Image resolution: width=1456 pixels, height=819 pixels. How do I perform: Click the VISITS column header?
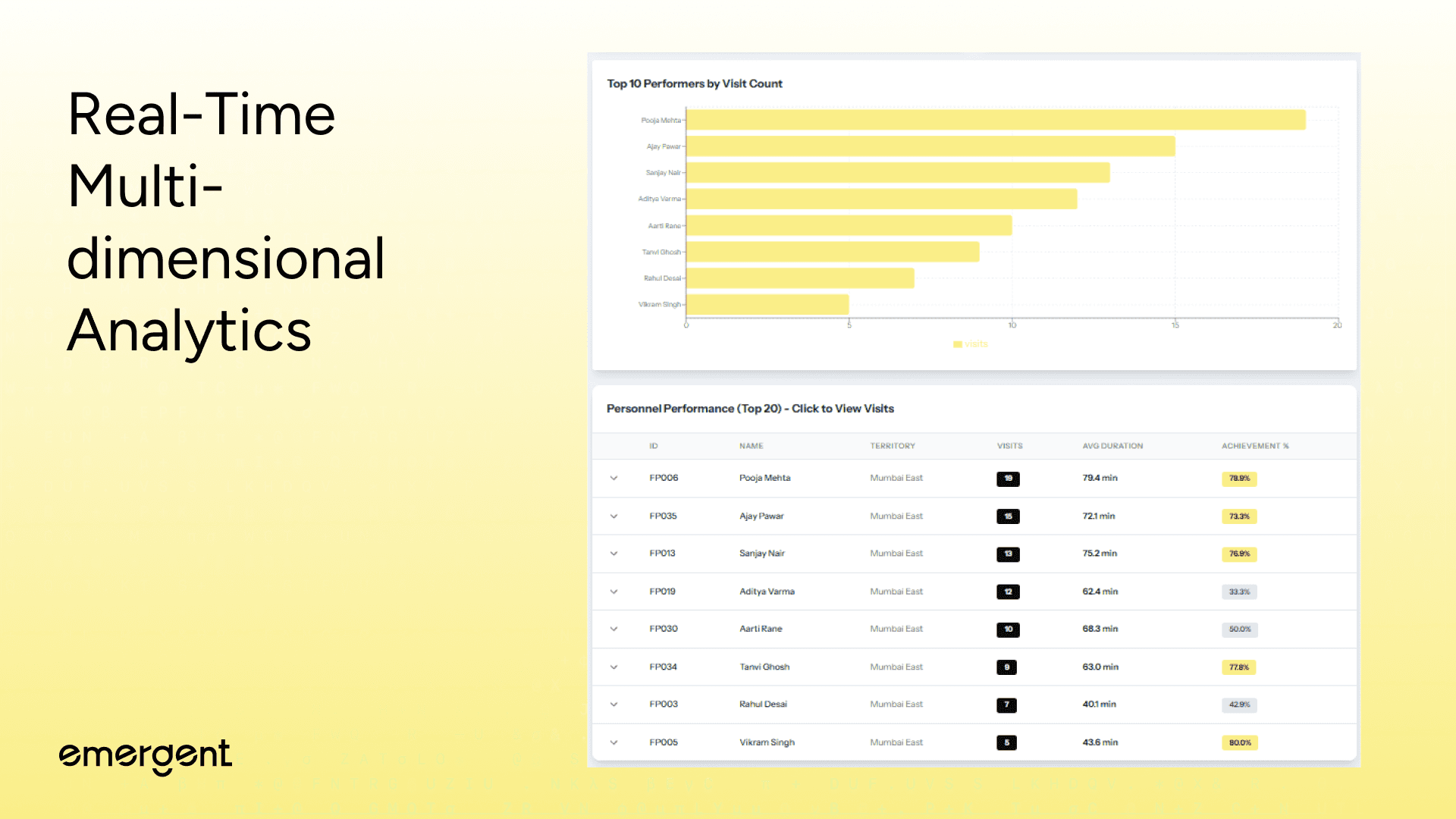(x=1009, y=446)
